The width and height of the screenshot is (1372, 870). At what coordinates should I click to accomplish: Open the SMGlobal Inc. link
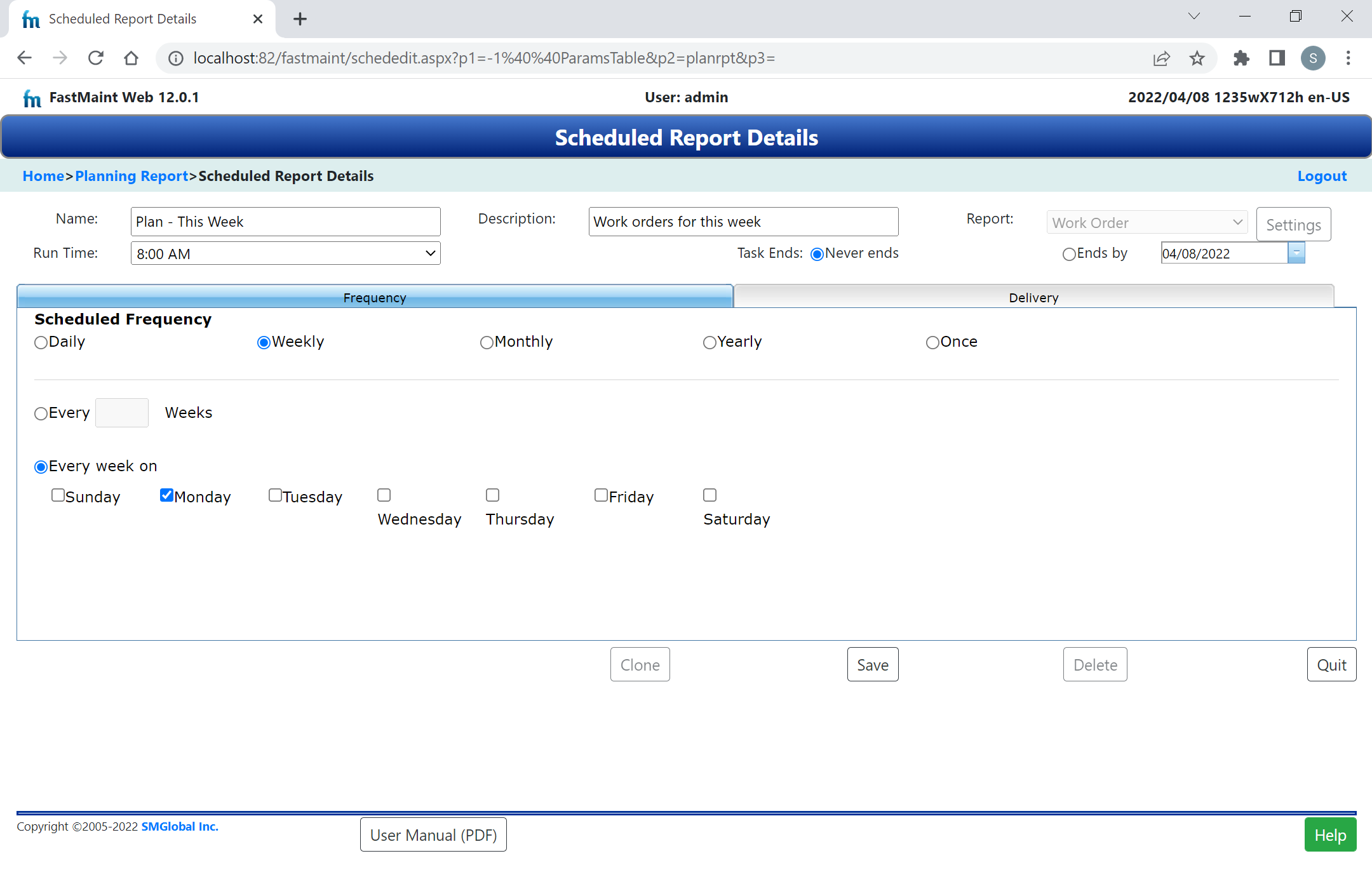[180, 827]
